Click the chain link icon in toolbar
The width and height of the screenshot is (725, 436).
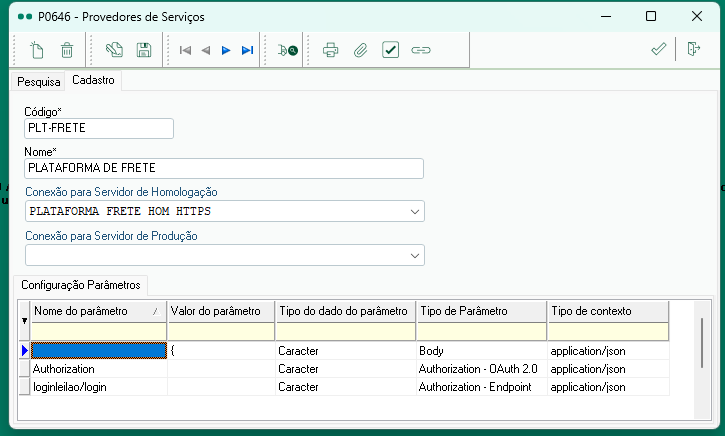(421, 49)
